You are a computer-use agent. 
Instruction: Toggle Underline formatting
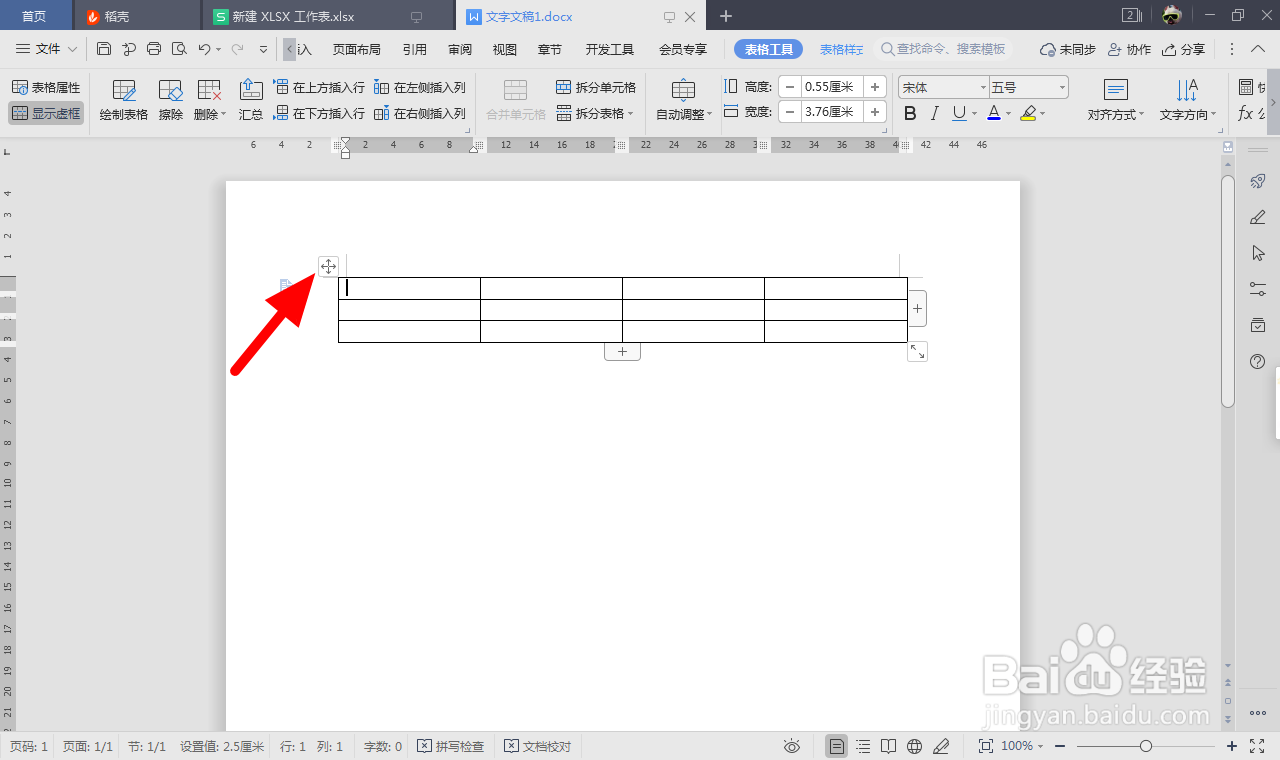coord(959,114)
